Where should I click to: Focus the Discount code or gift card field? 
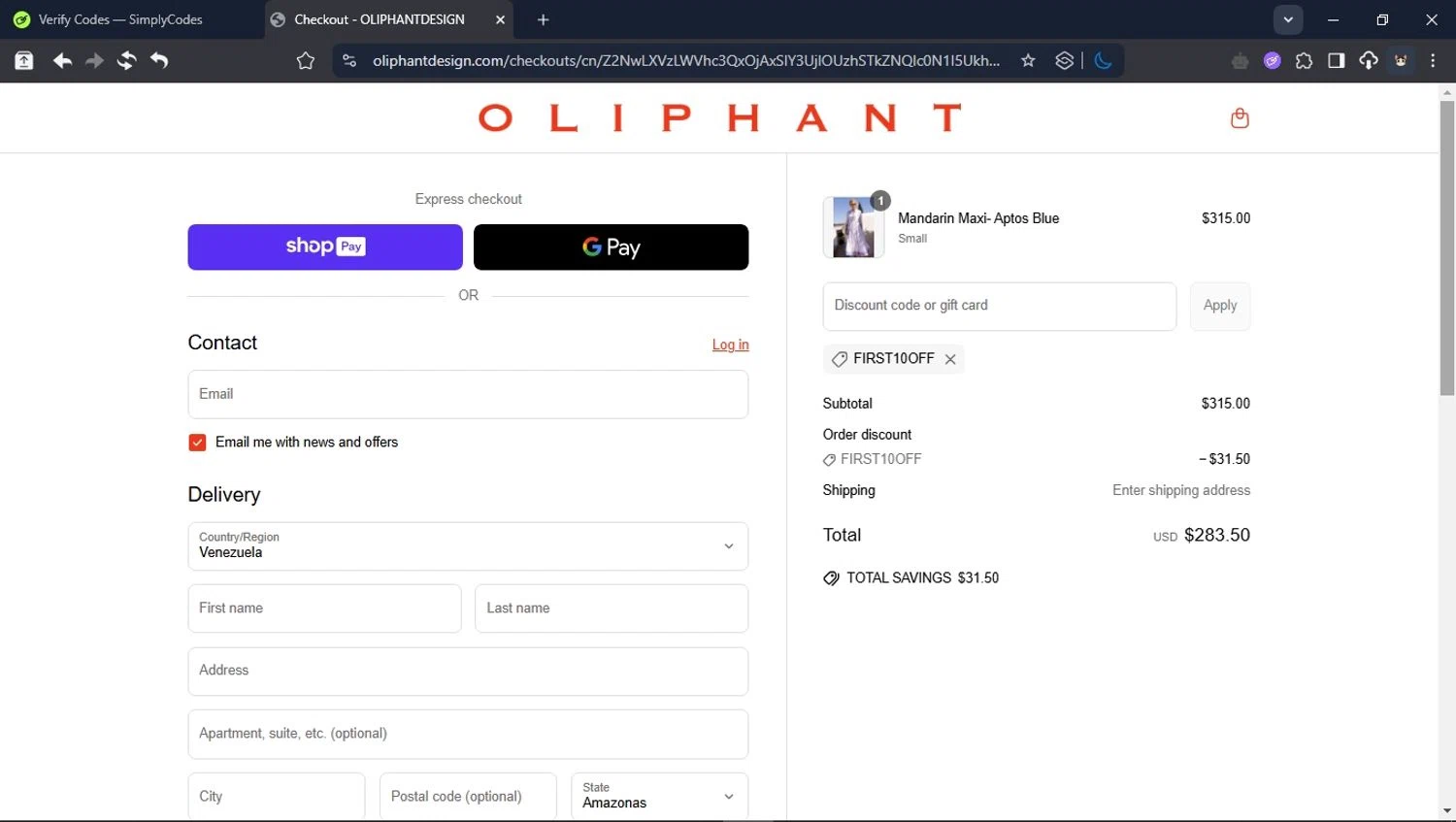(x=999, y=306)
